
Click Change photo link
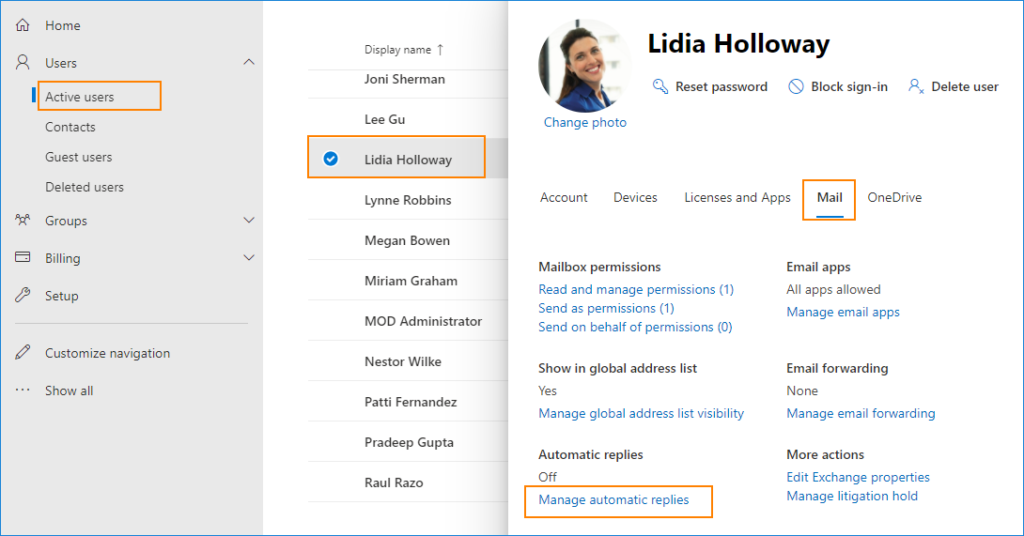click(584, 122)
